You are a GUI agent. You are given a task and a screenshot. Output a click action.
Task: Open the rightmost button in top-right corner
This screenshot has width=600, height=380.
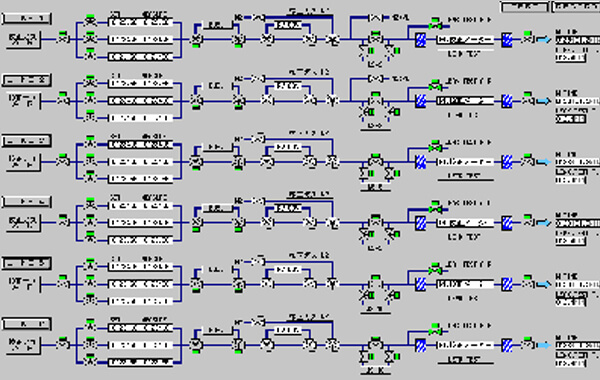click(x=576, y=7)
